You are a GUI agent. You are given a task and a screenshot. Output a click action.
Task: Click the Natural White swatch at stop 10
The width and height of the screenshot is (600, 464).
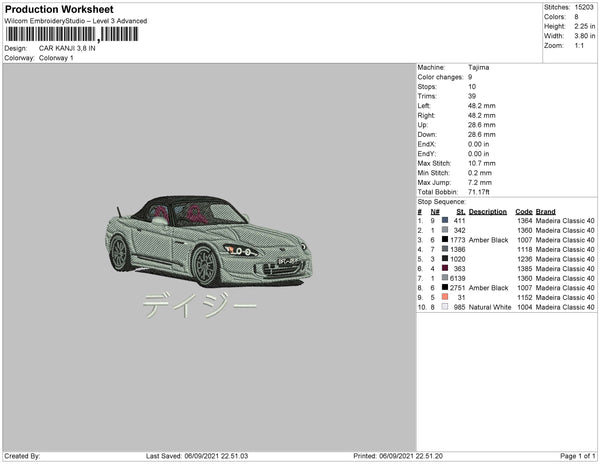coord(444,307)
